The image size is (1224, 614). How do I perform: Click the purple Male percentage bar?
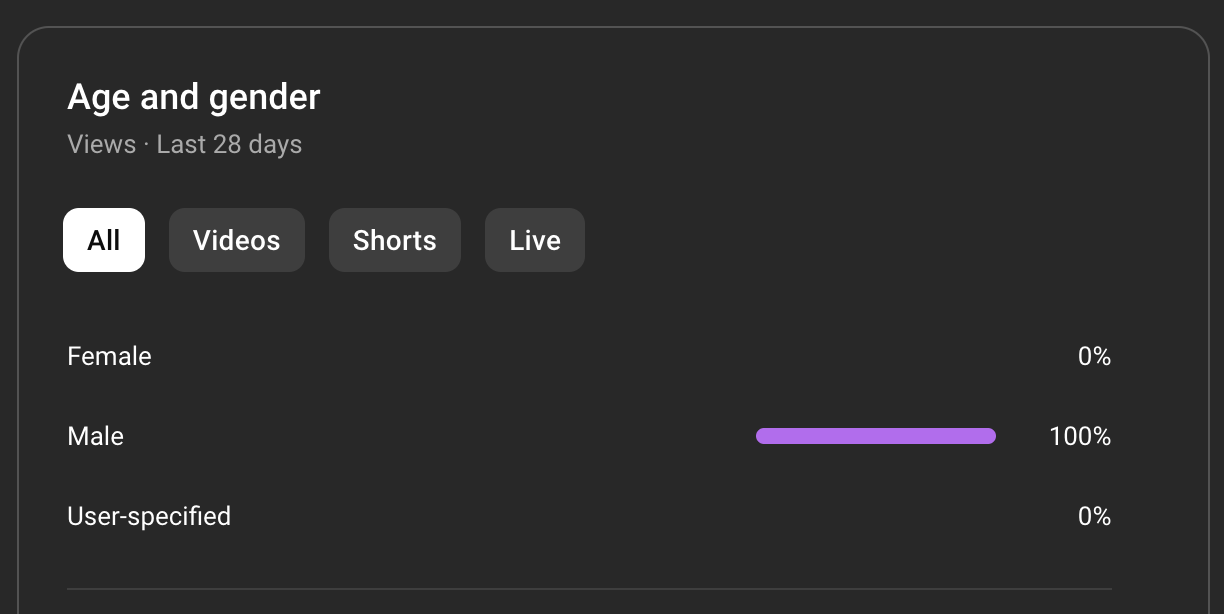tap(875, 436)
